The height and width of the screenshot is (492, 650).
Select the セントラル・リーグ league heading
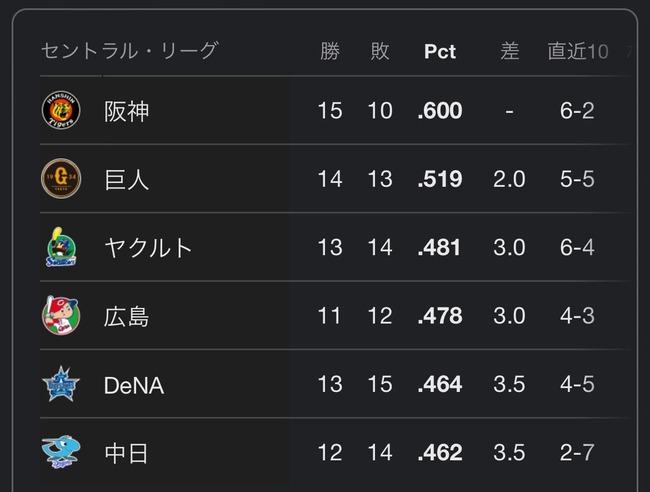pos(129,51)
